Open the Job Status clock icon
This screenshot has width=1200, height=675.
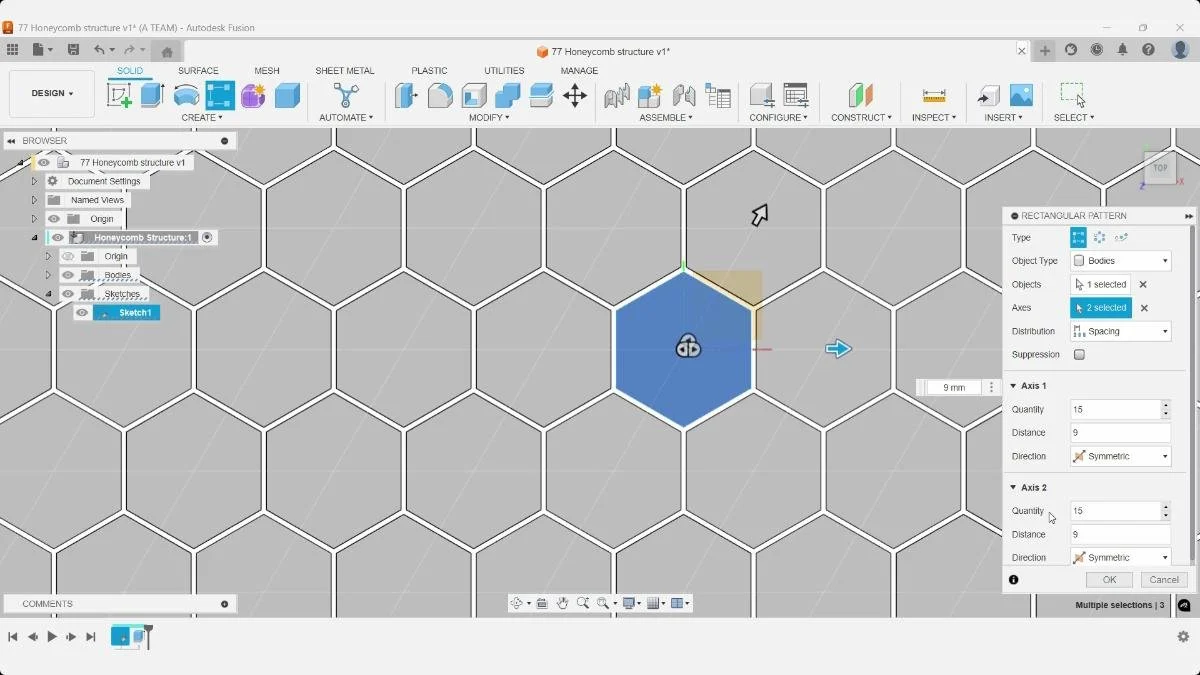click(1097, 50)
